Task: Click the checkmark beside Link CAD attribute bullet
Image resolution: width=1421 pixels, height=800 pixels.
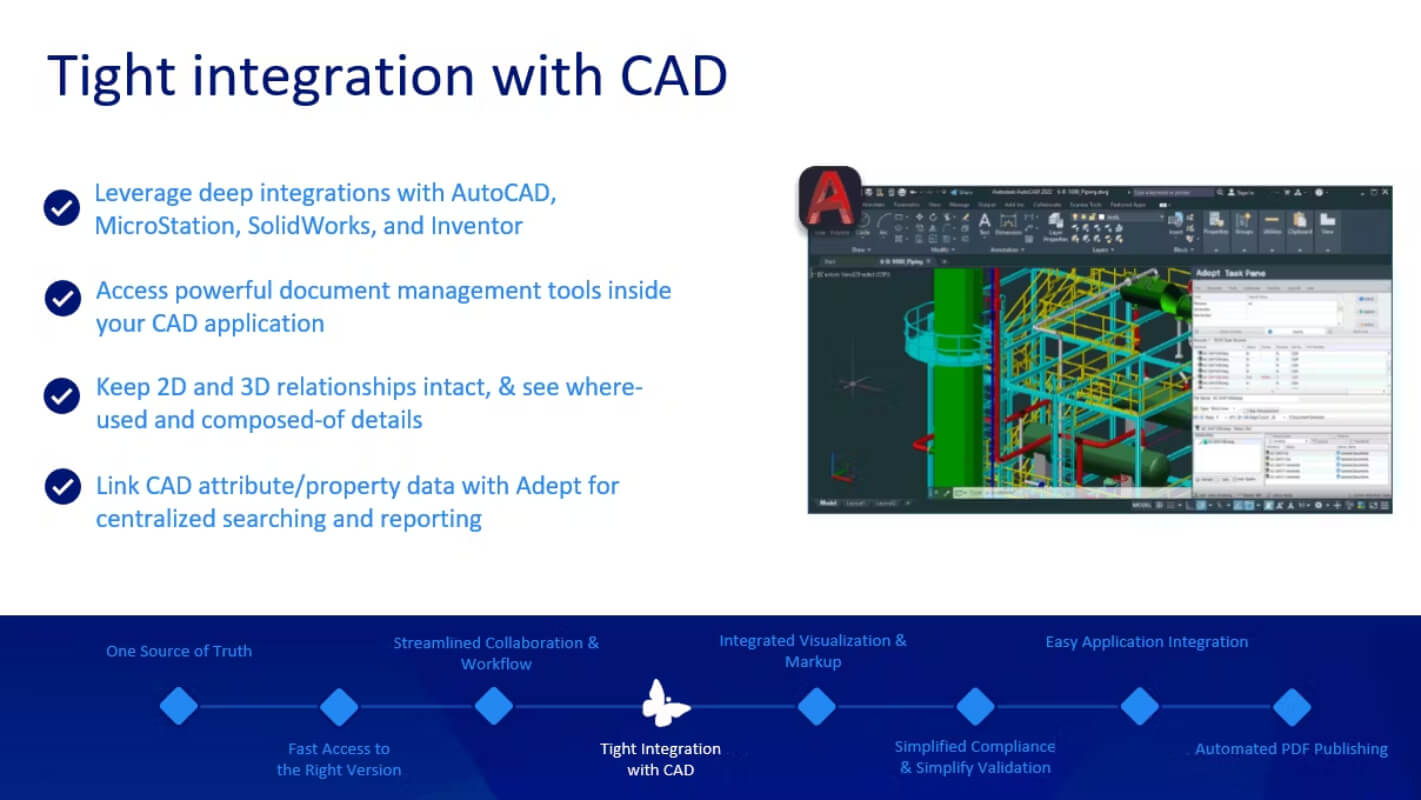Action: [x=62, y=486]
